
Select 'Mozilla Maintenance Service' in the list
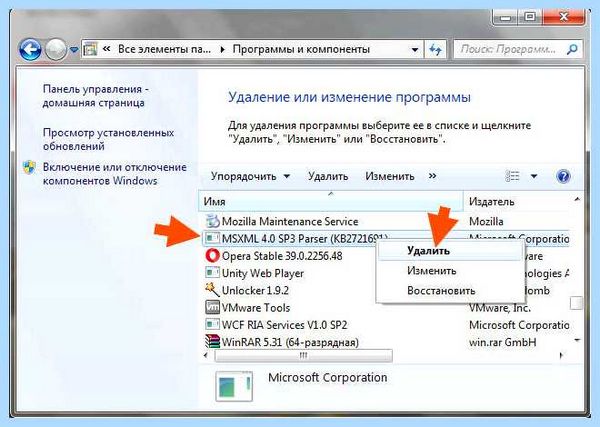(x=290, y=222)
